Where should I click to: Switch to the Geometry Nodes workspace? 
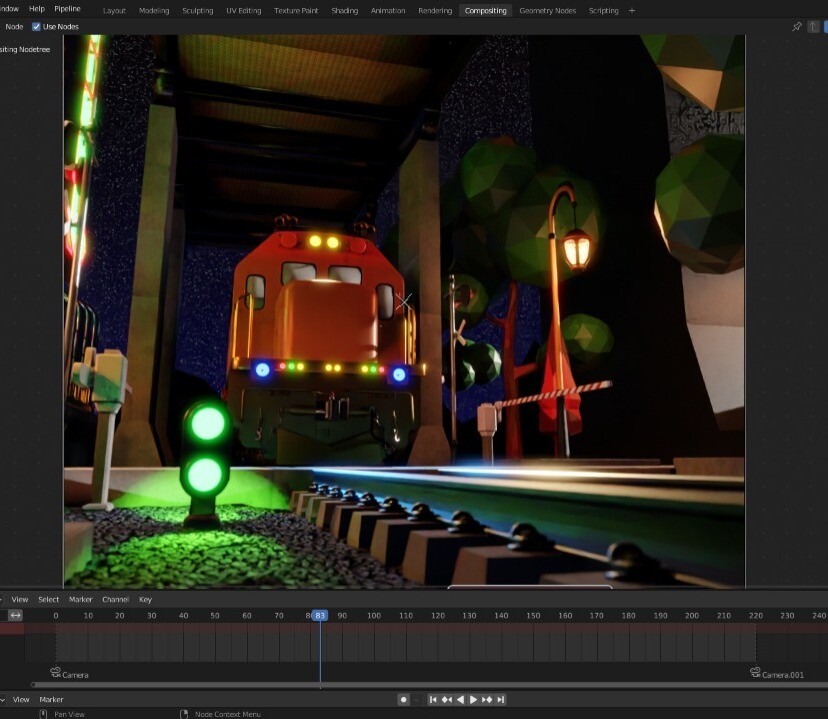(549, 10)
